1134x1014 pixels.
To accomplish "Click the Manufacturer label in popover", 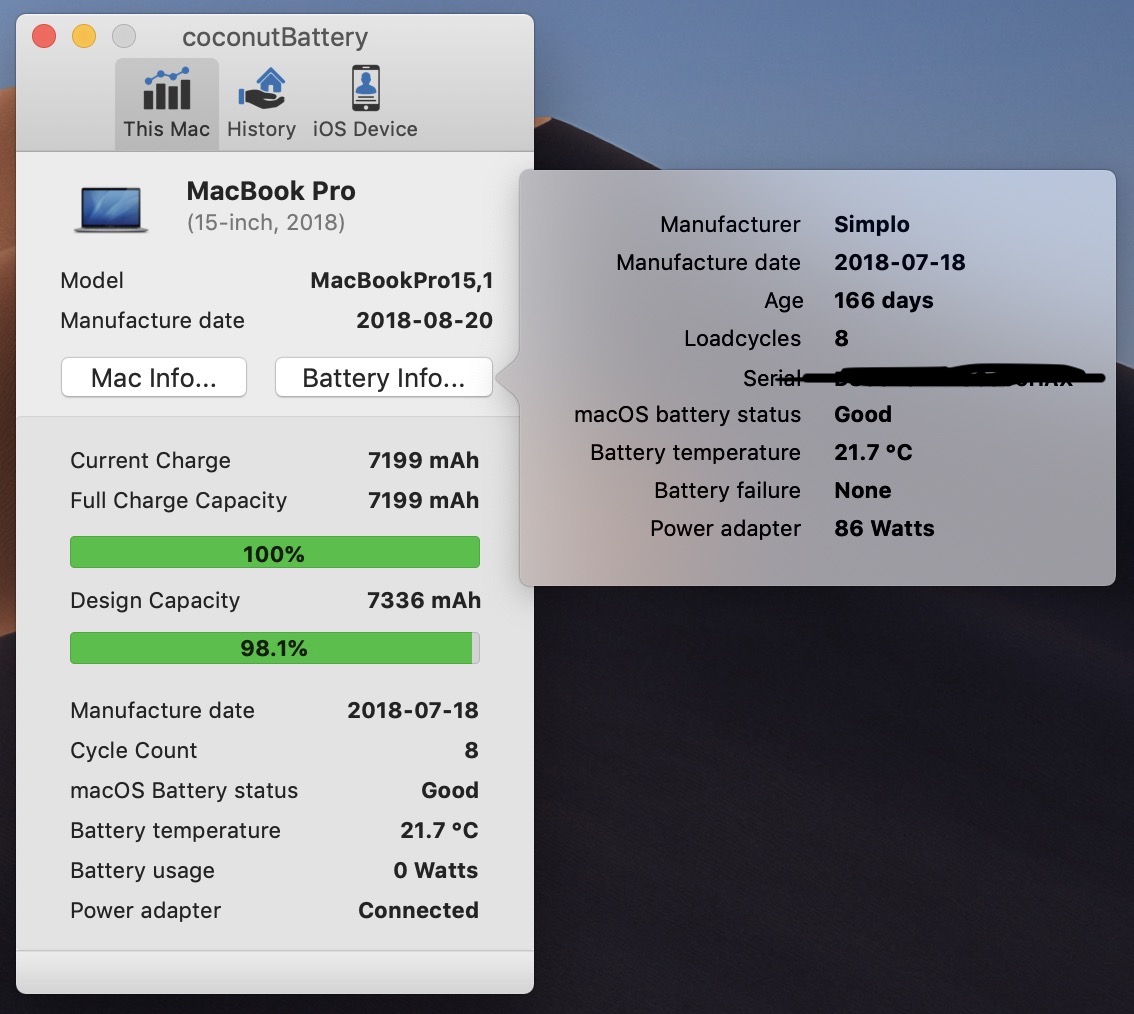I will (730, 224).
